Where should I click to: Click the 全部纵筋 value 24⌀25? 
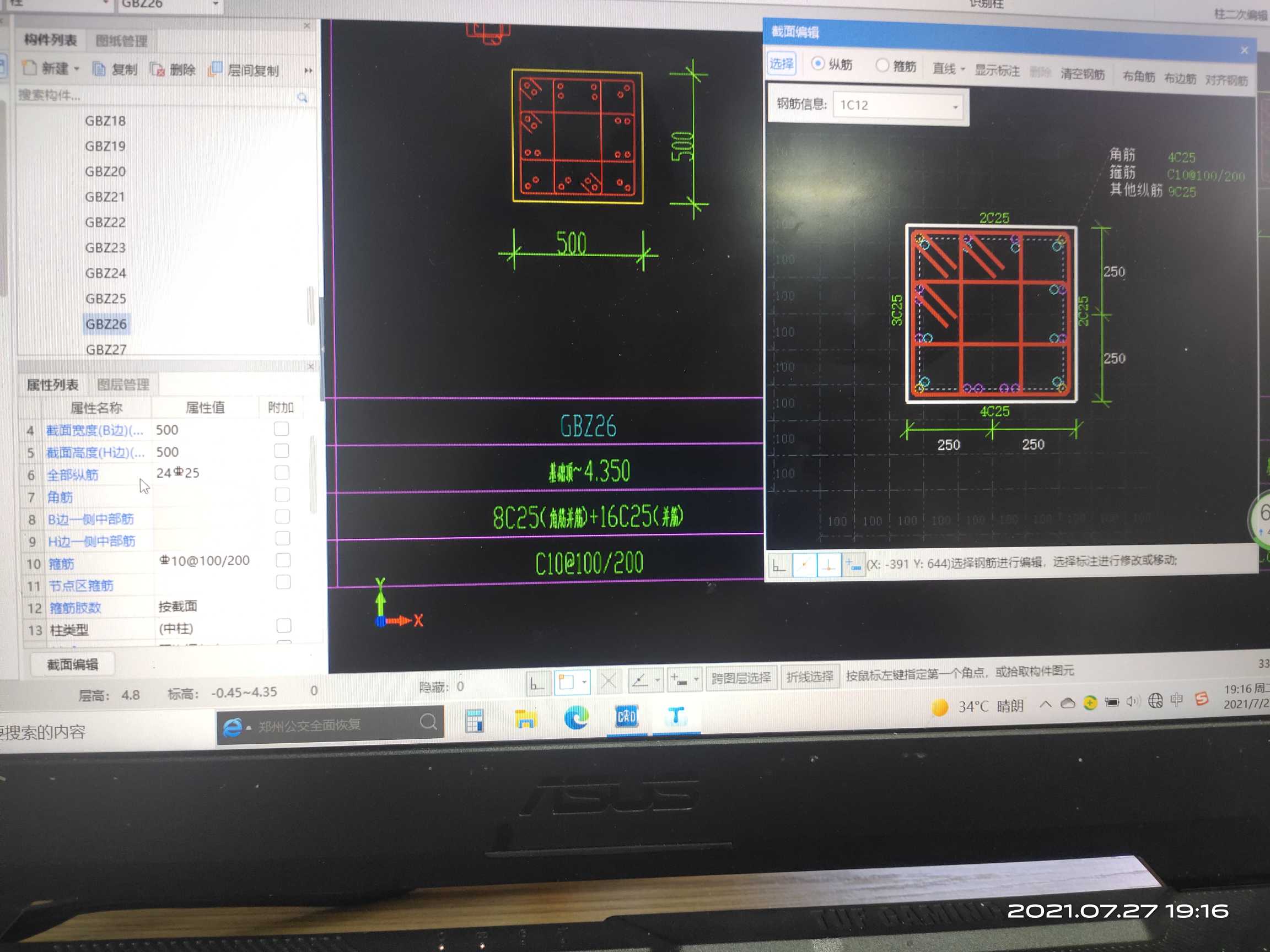point(178,473)
